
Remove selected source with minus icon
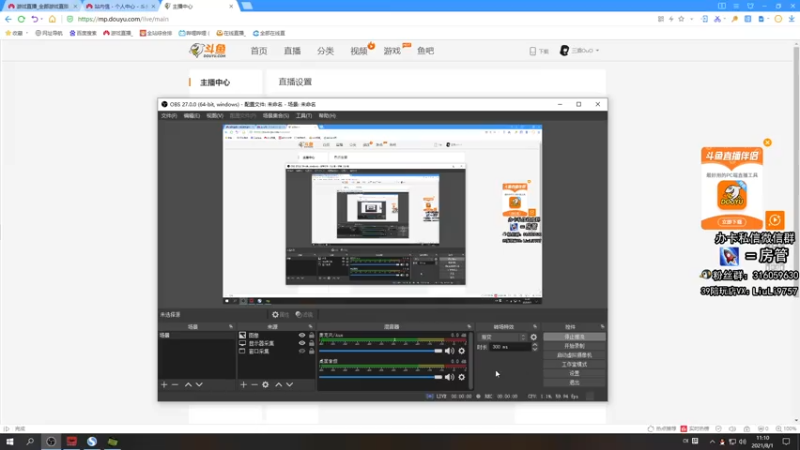pos(254,385)
